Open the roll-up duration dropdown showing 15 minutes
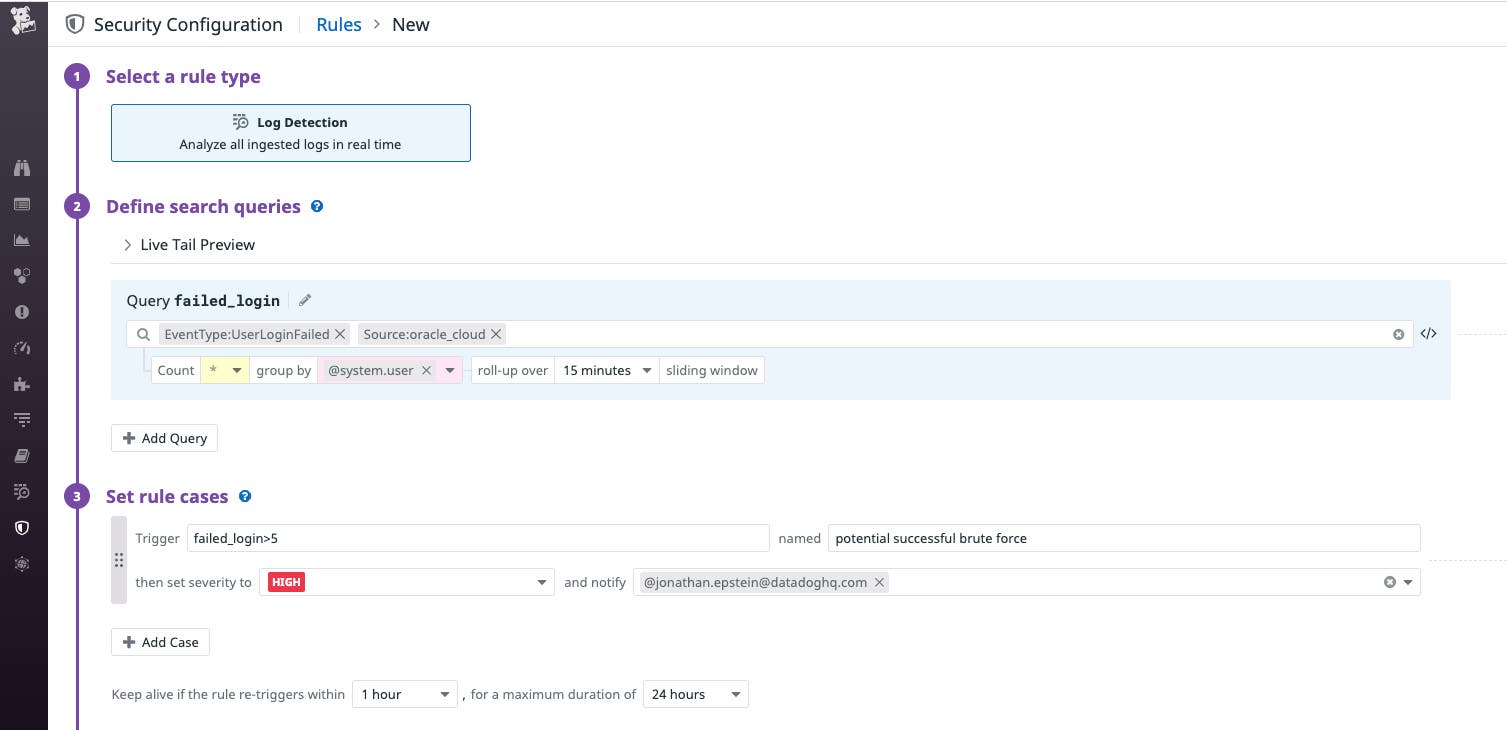Screen dimensions: 1507x730 click(x=606, y=370)
